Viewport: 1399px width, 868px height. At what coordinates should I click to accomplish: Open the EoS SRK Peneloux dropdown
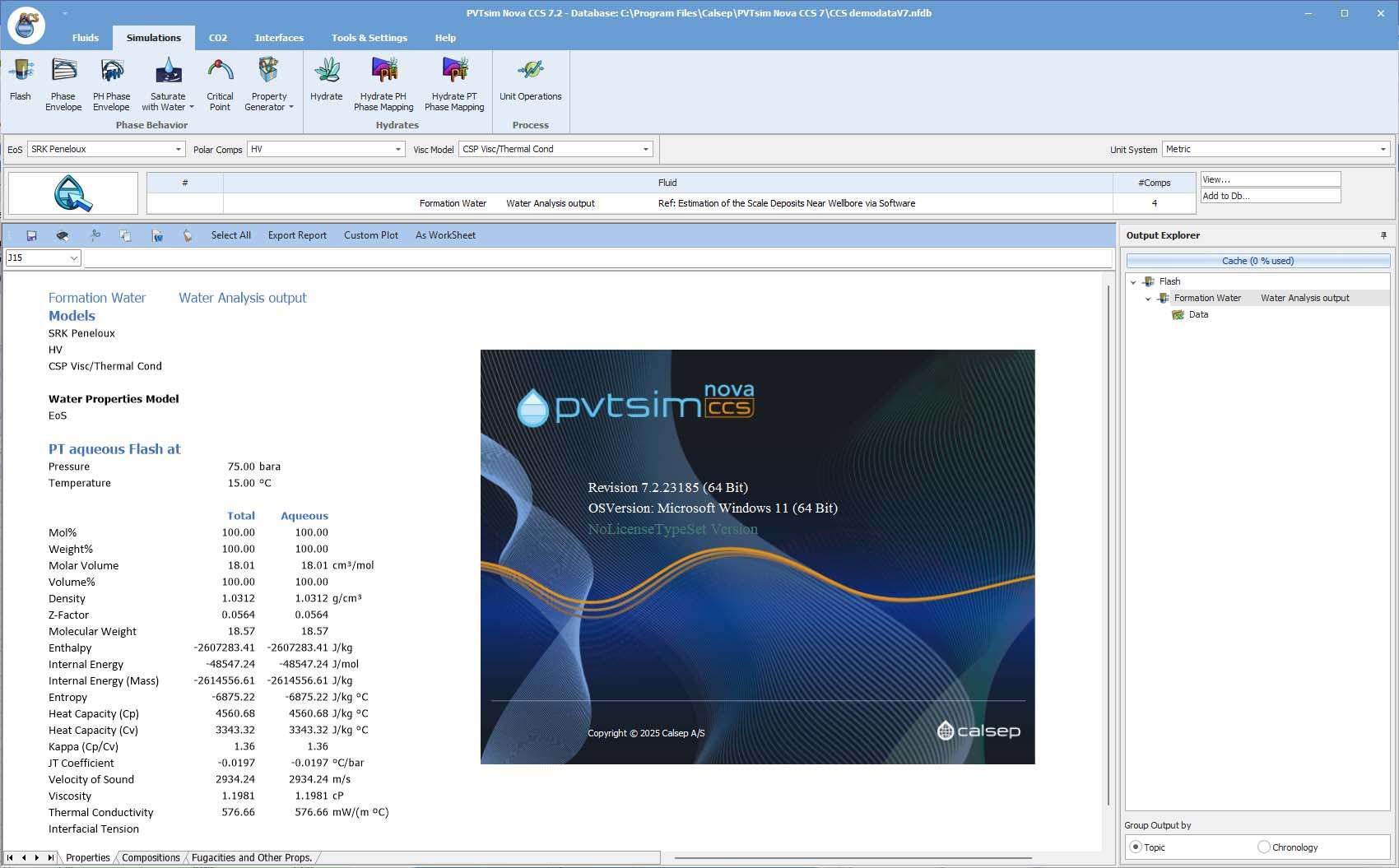click(178, 149)
